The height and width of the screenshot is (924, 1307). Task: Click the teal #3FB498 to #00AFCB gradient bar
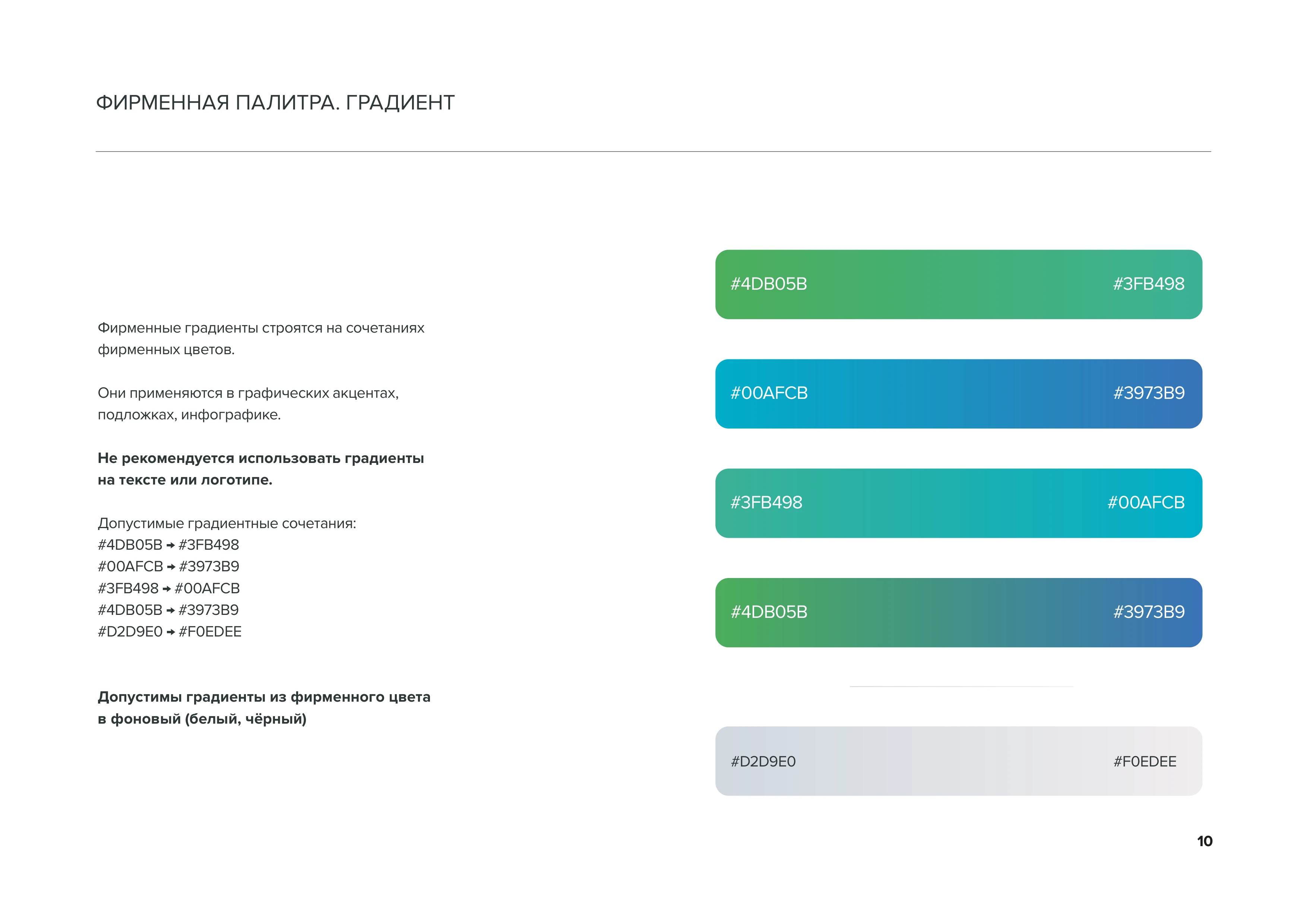point(959,503)
